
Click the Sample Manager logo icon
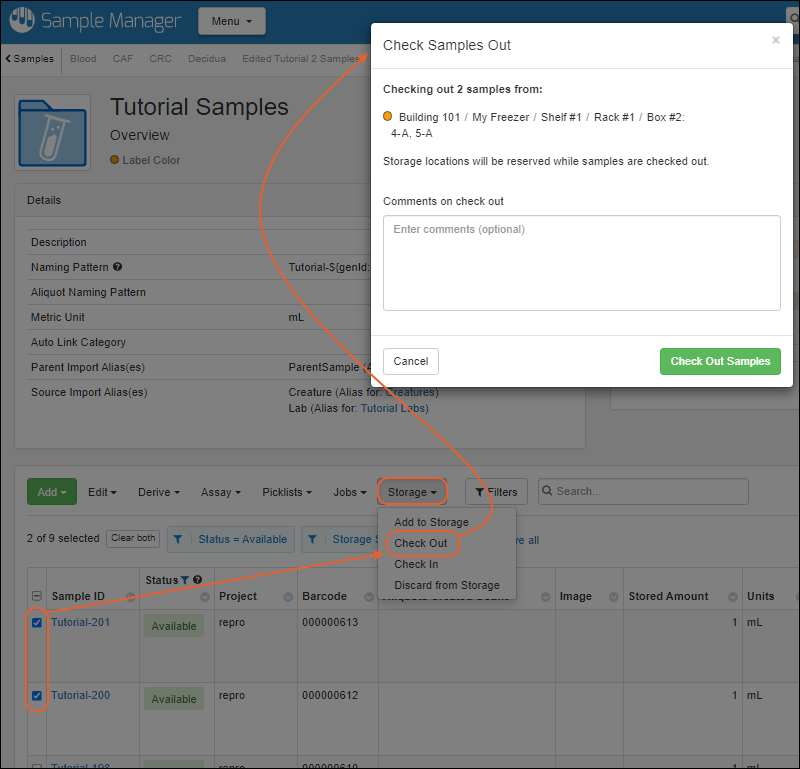pos(22,21)
